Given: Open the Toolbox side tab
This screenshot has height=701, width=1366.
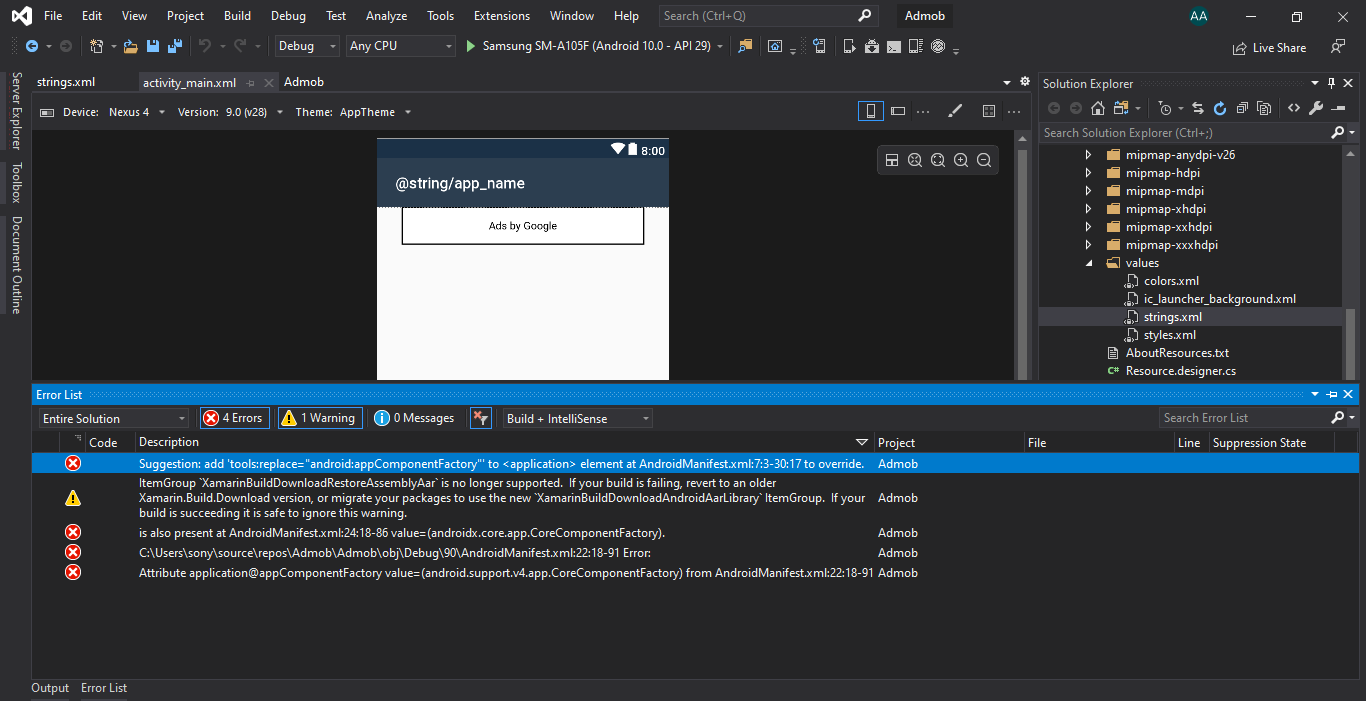Looking at the screenshot, I should tap(15, 184).
